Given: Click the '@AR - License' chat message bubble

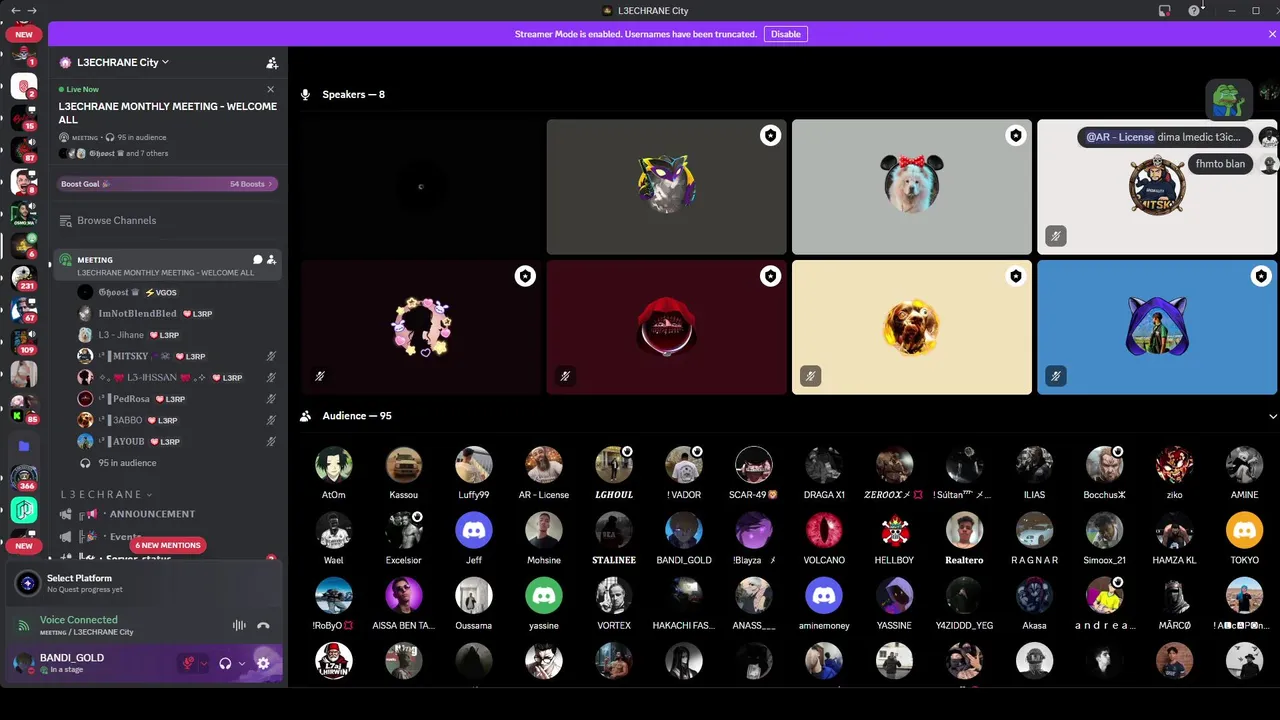Looking at the screenshot, I should point(1165,137).
